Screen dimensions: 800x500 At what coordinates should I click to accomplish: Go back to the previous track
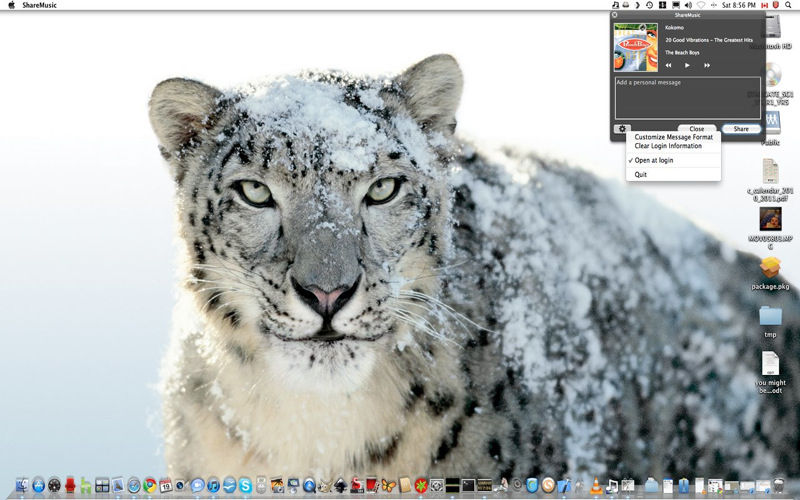click(668, 65)
